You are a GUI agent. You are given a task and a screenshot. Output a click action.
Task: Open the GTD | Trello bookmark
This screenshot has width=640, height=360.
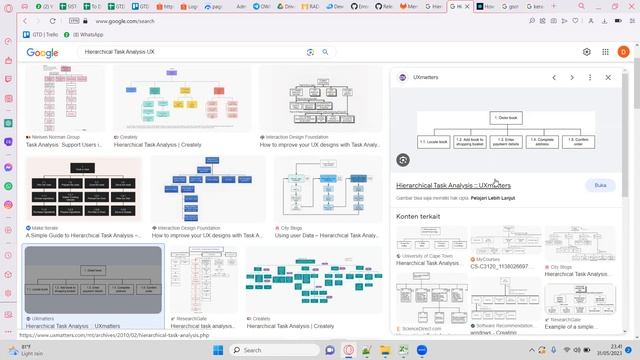(x=40, y=35)
